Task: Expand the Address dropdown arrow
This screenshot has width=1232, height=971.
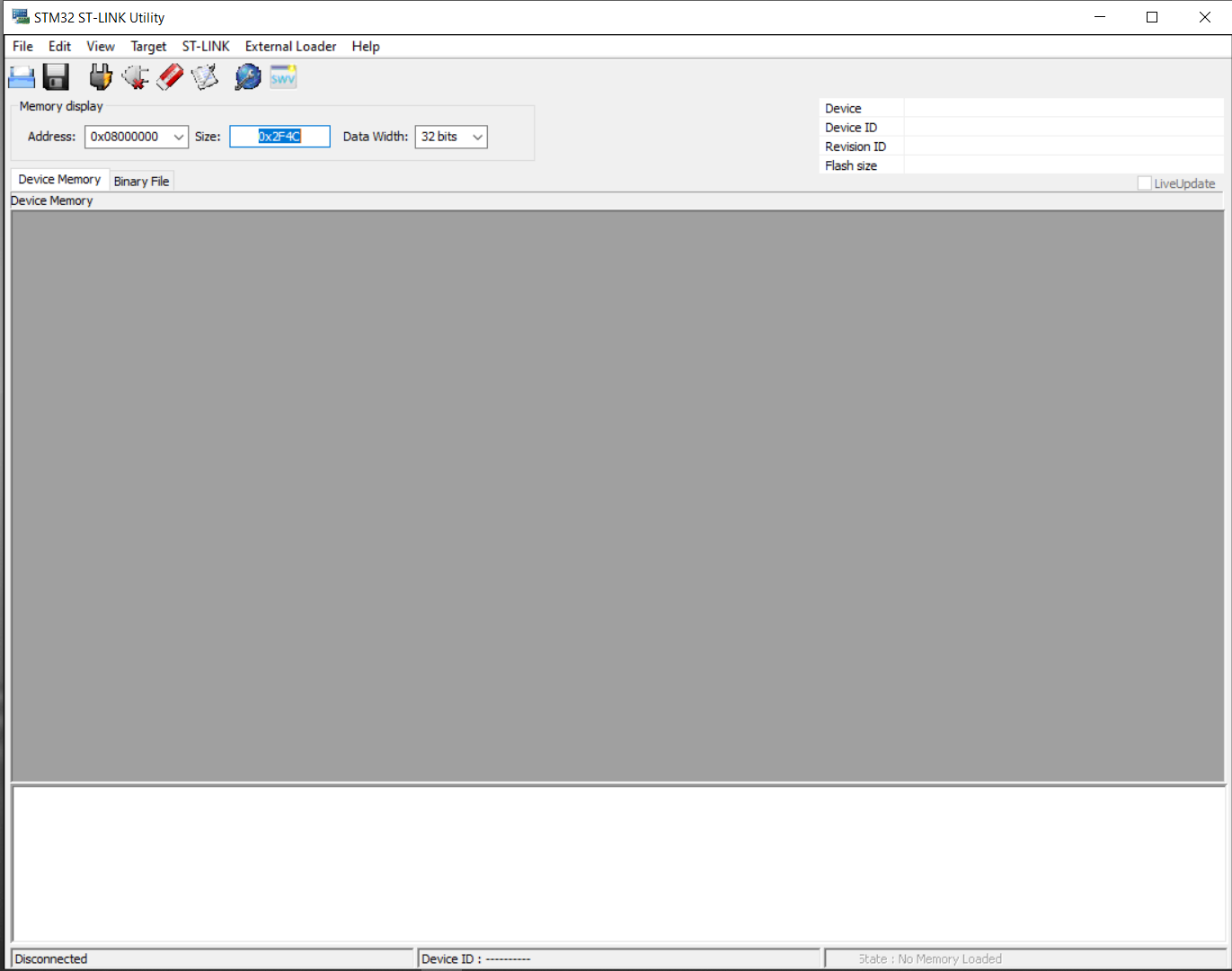Action: [179, 137]
